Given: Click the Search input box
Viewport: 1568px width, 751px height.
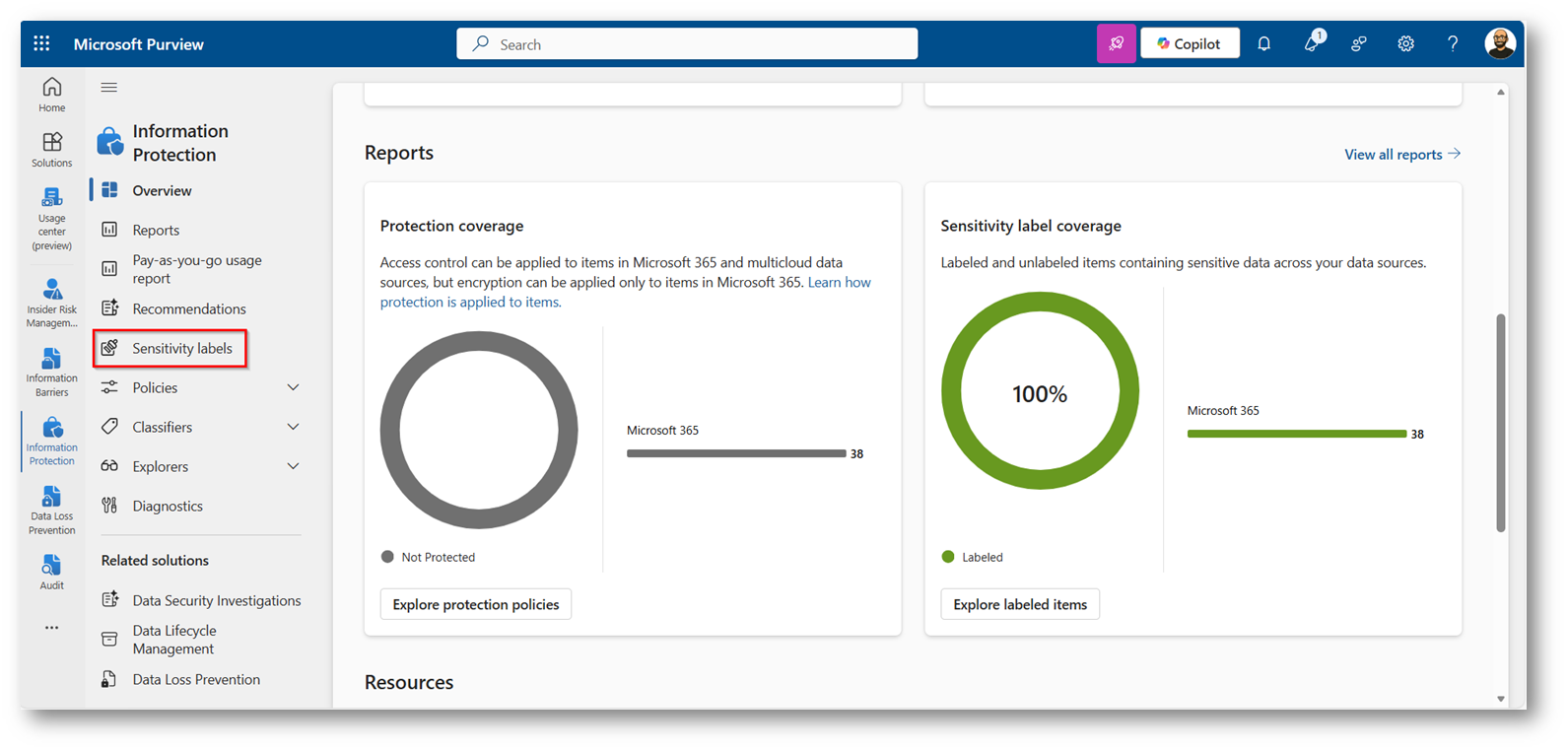Looking at the screenshot, I should tap(687, 44).
